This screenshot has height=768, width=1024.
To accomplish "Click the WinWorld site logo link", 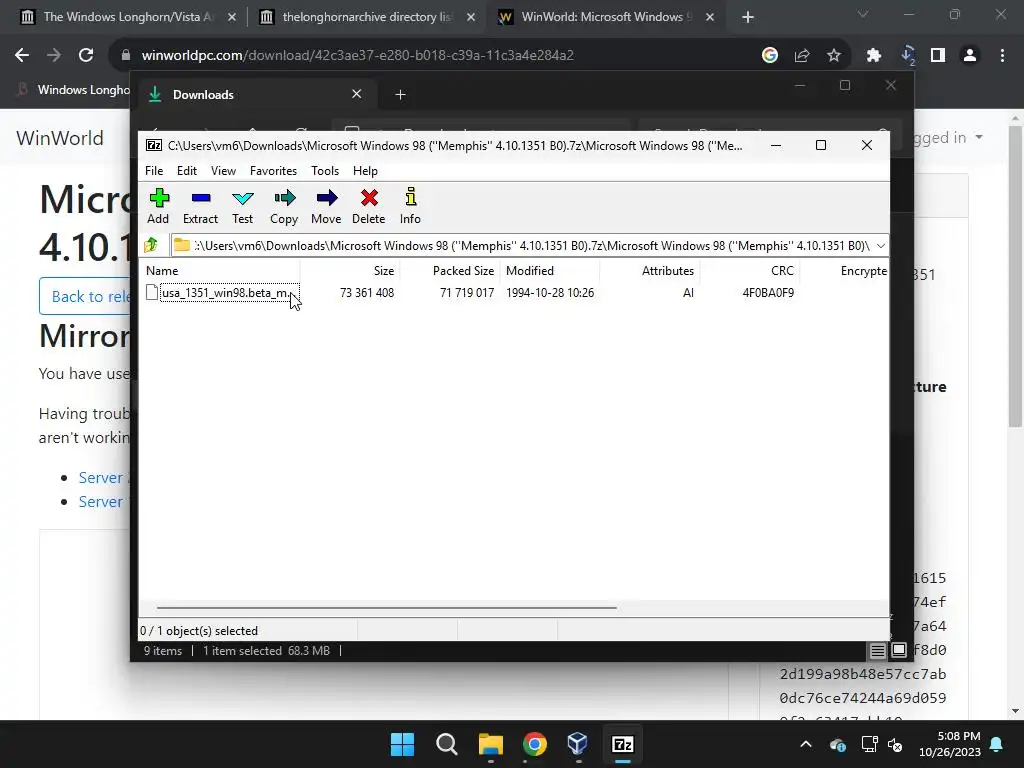I will [60, 138].
